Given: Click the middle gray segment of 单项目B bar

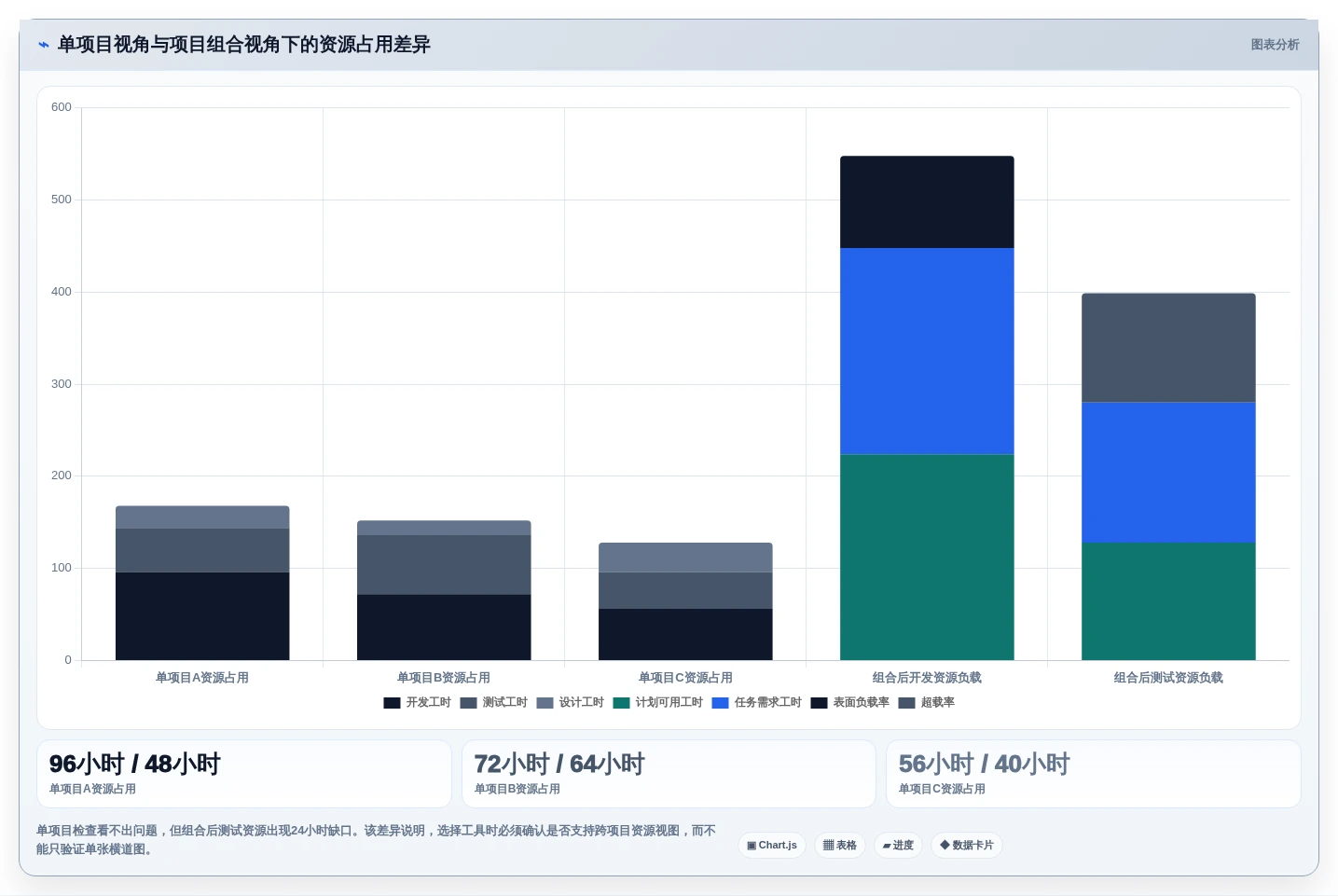Looking at the screenshot, I should coord(444,565).
